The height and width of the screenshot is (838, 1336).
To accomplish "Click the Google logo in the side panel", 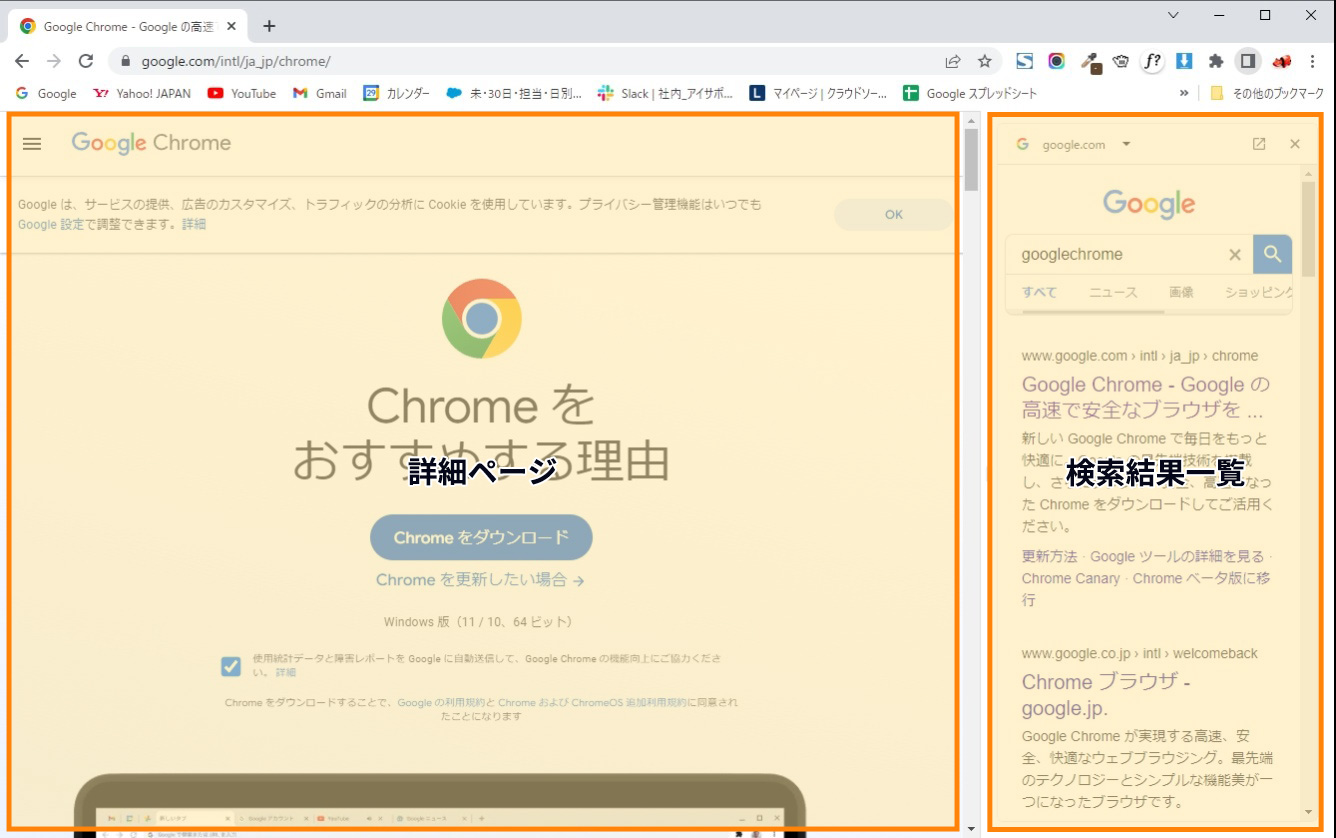I will click(1149, 204).
